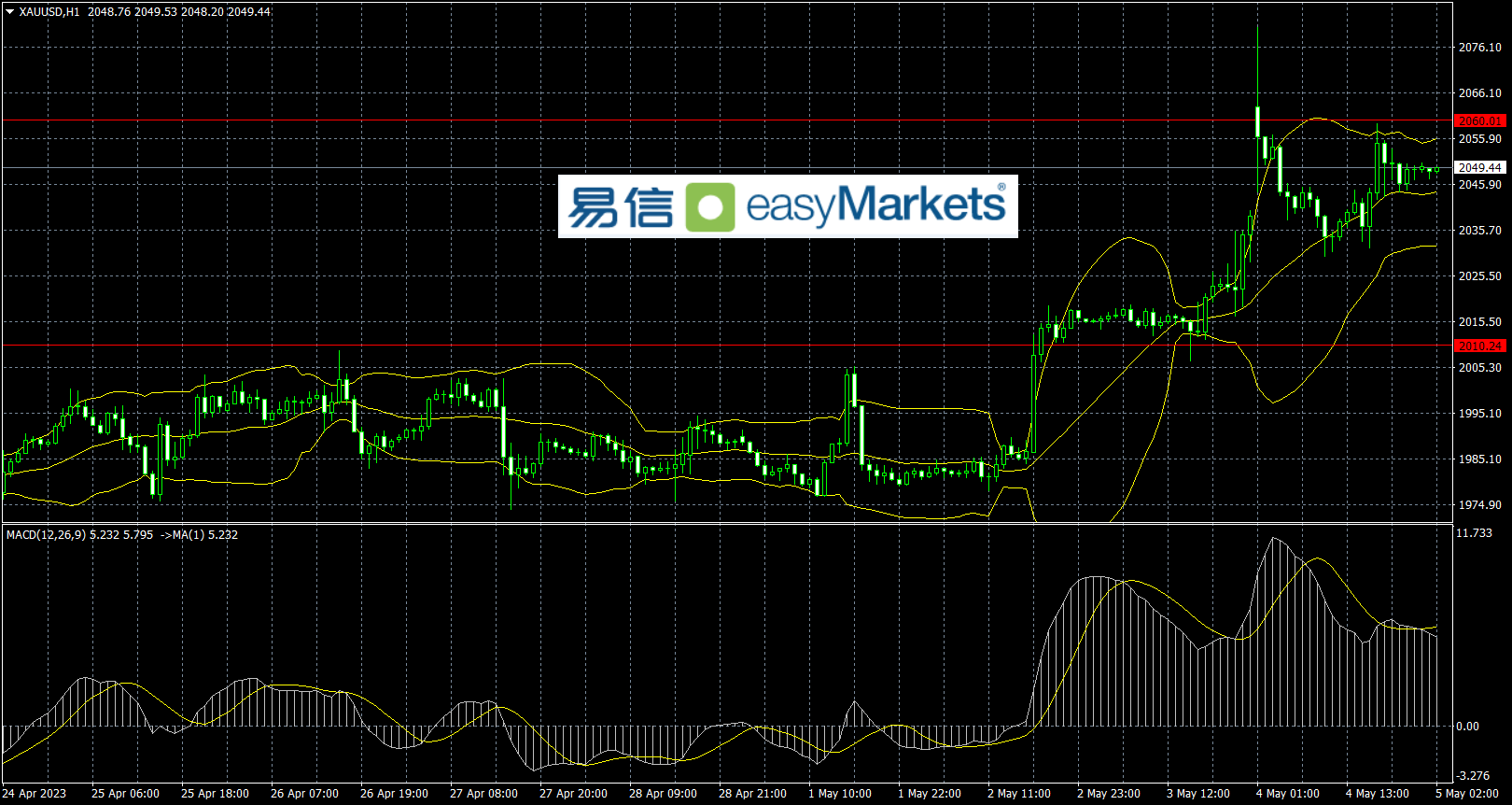Click the 2035.70 price axis label
Viewport: 1512px width, 805px height.
[1480, 231]
